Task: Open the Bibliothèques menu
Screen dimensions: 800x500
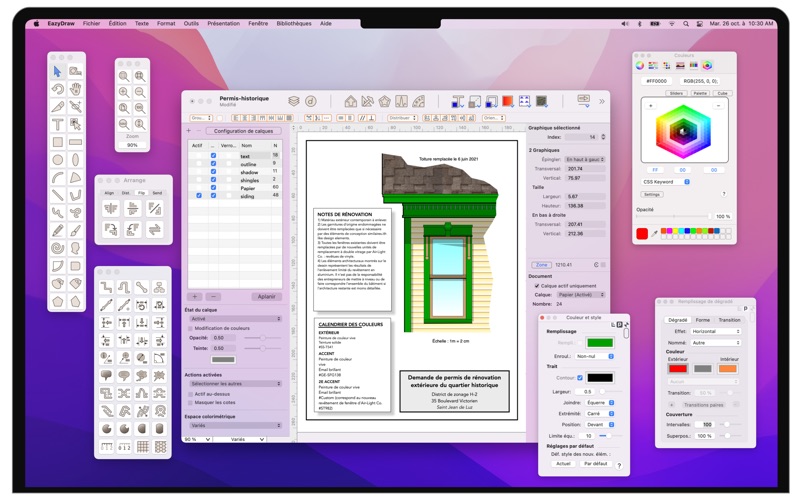Action: [x=294, y=23]
